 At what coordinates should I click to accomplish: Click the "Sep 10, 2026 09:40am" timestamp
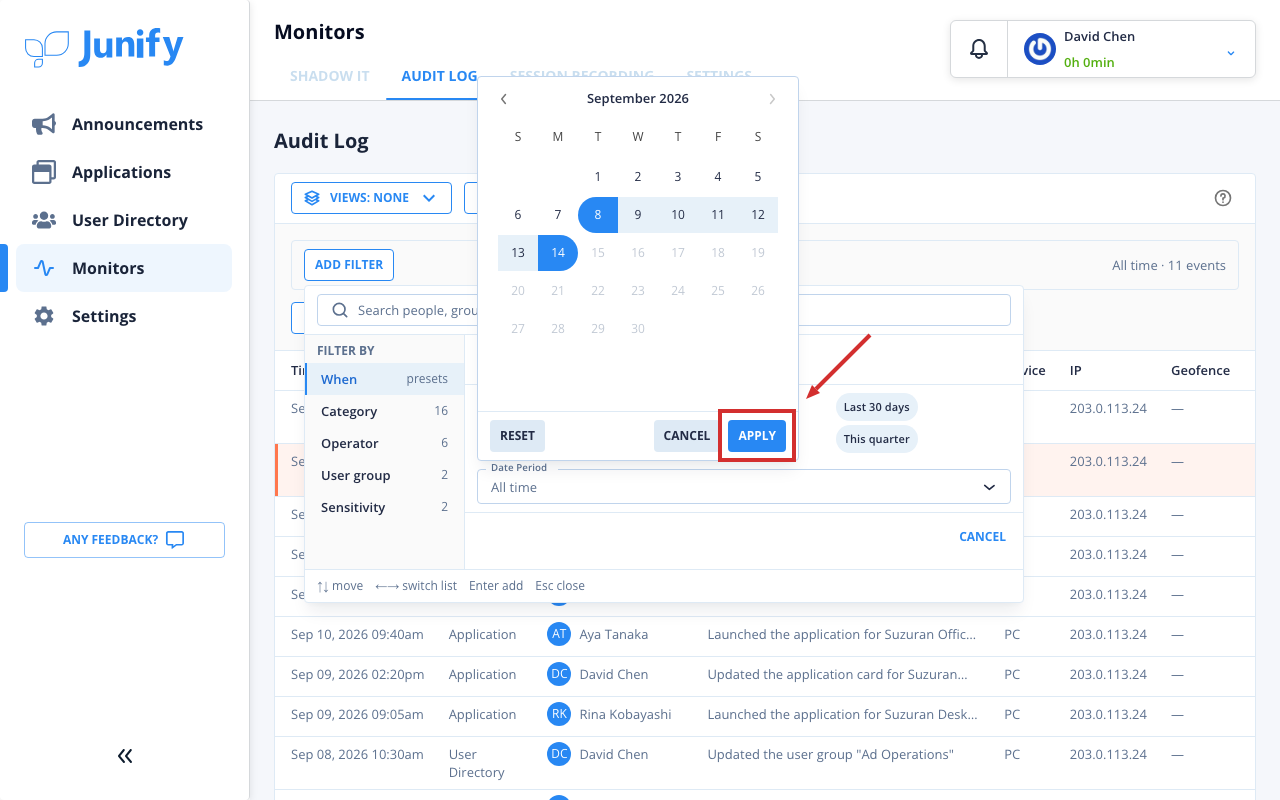tap(357, 635)
